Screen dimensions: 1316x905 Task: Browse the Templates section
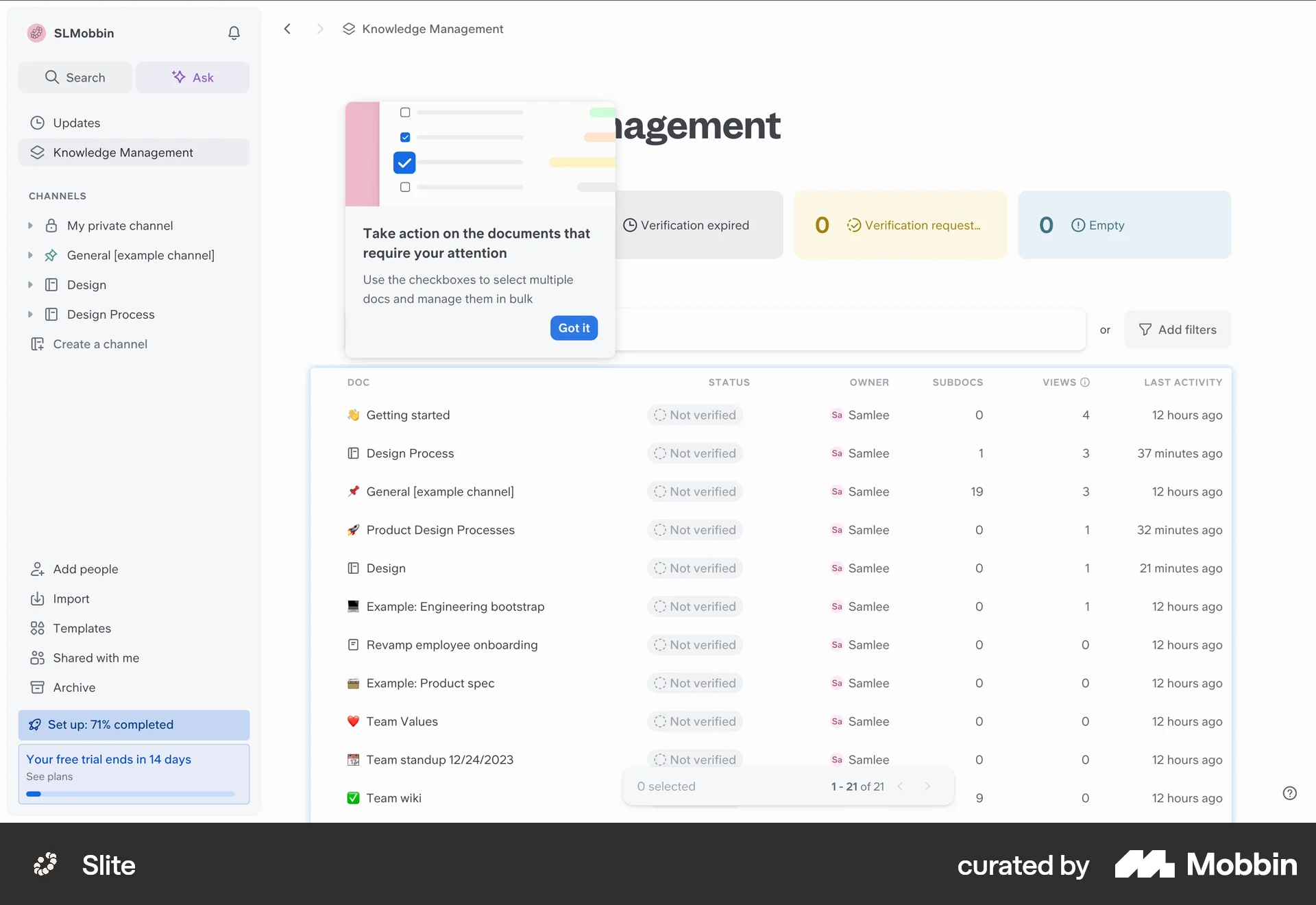82,628
